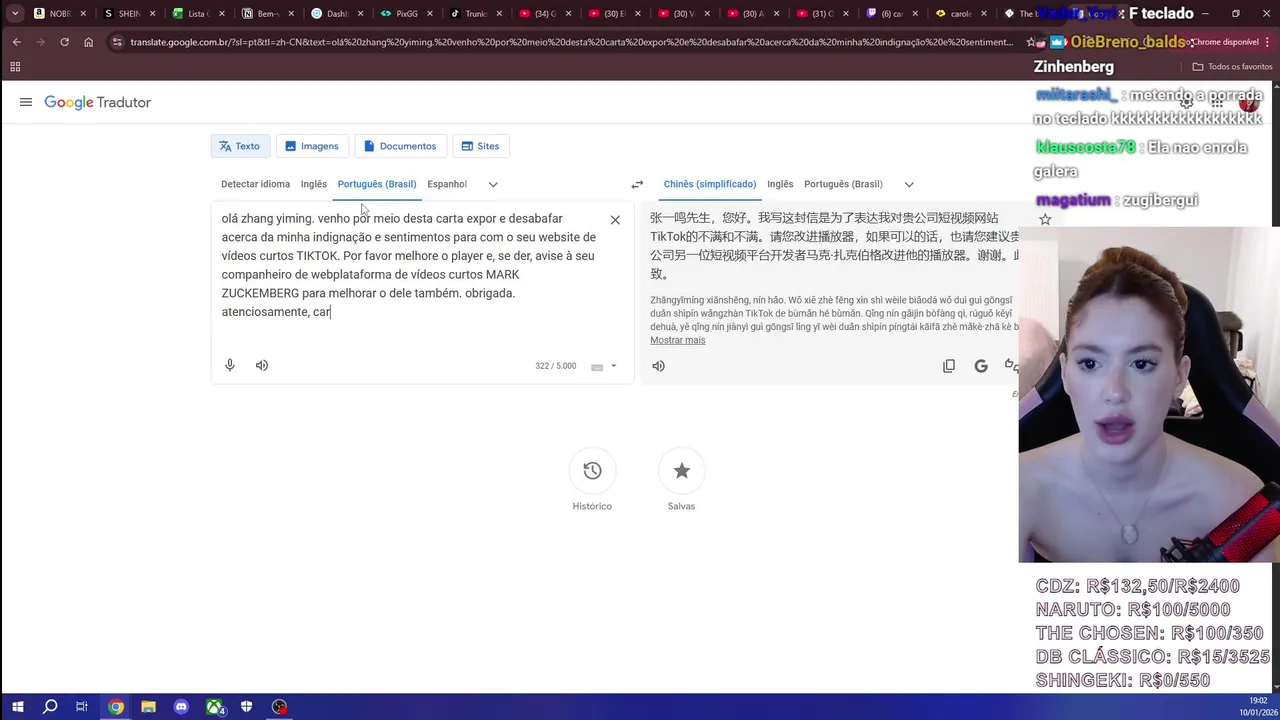Switch to the carole browser tab

(x=960, y=14)
